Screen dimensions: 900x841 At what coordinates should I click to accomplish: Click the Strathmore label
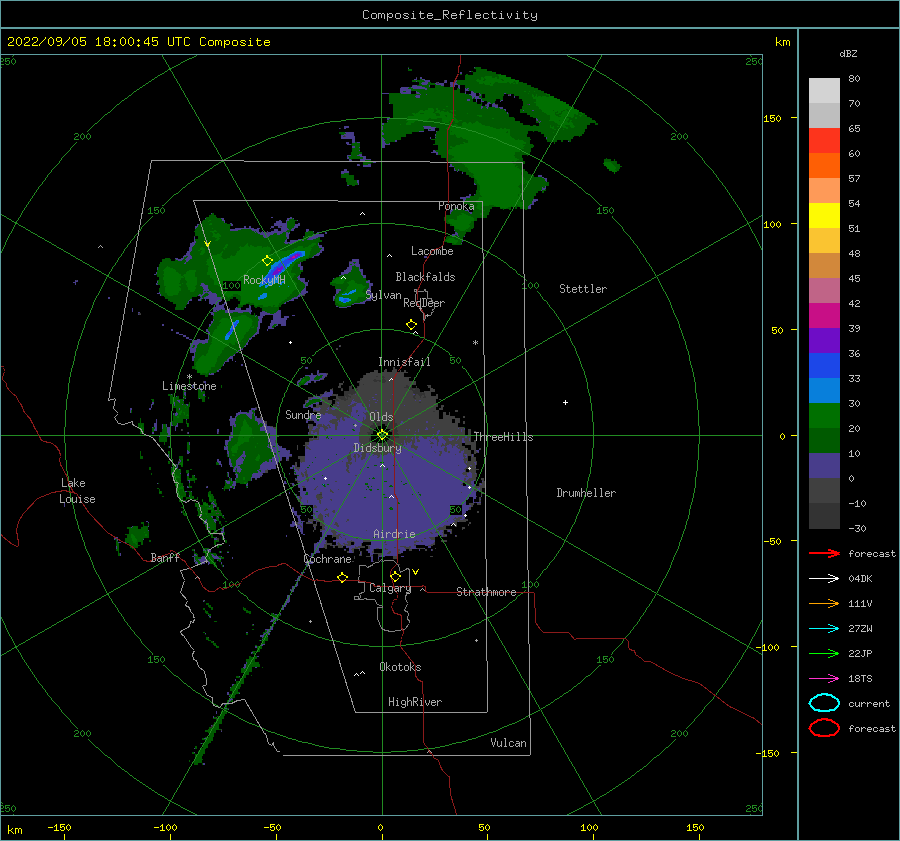486,592
